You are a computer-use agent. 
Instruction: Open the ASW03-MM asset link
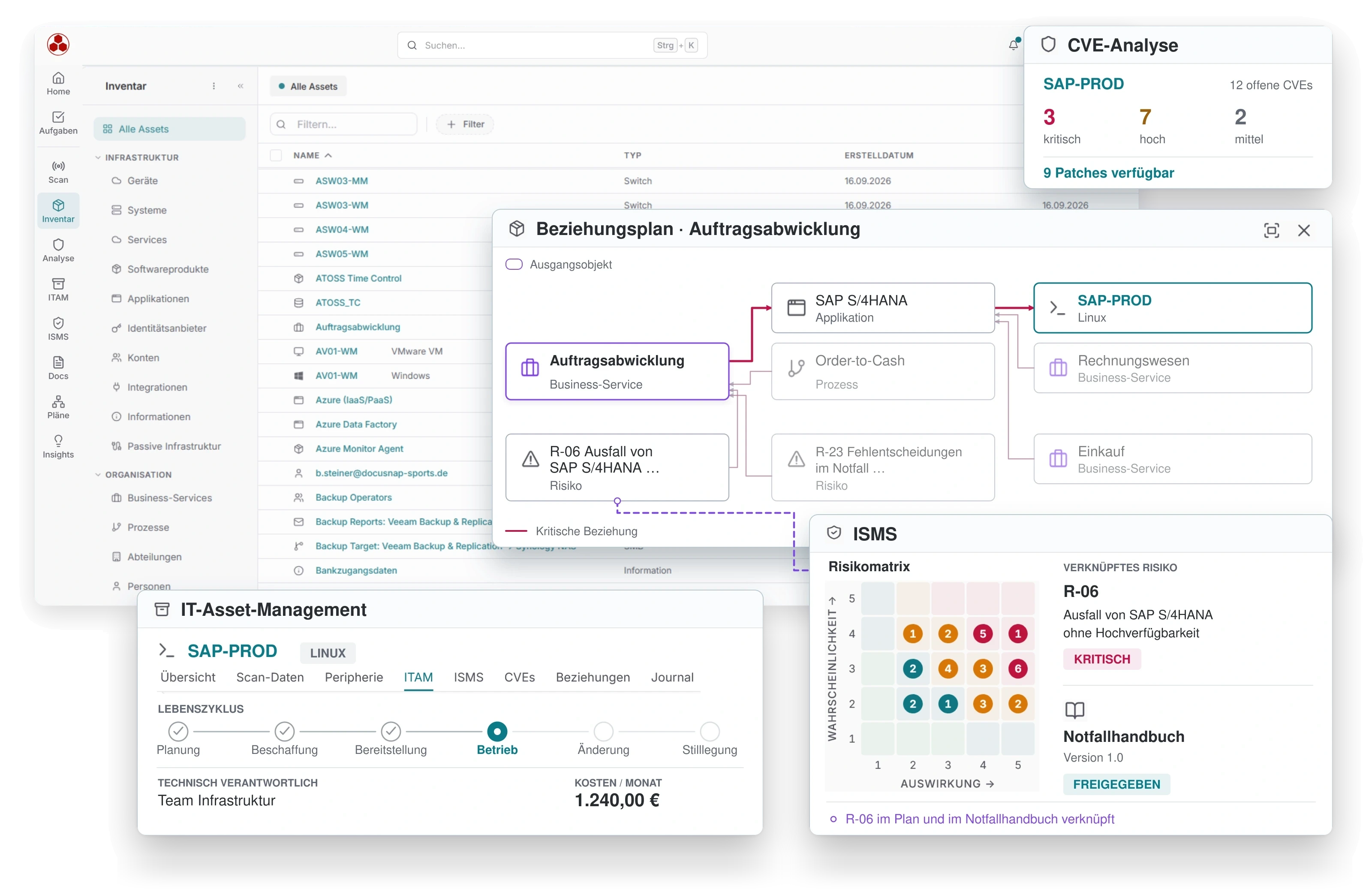point(341,181)
